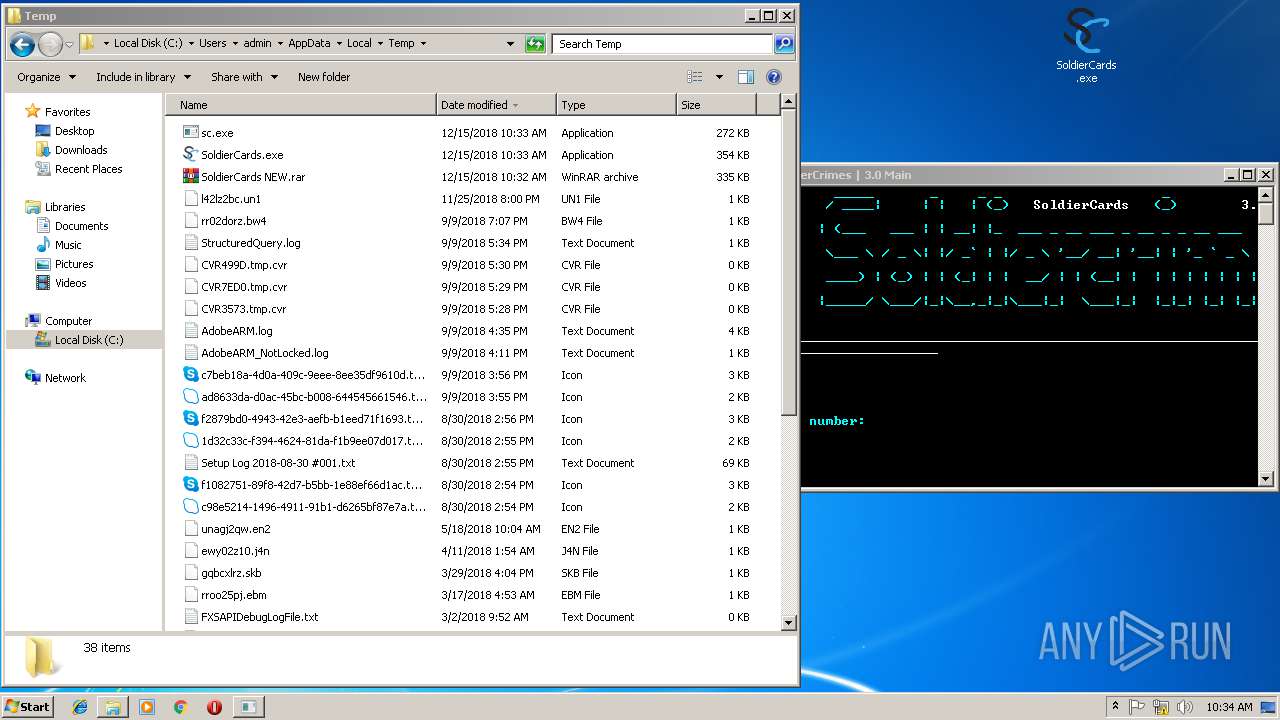
Task: Open the address bar history dropdown
Action: 510,44
